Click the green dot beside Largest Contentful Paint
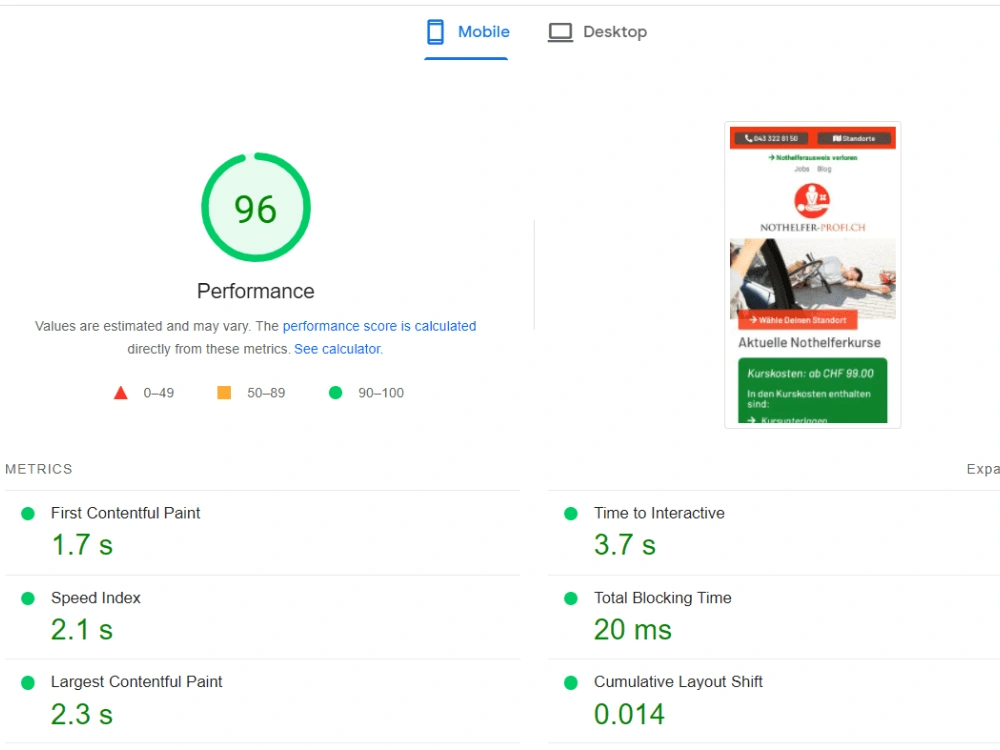The width and height of the screenshot is (1000, 750). (x=28, y=682)
